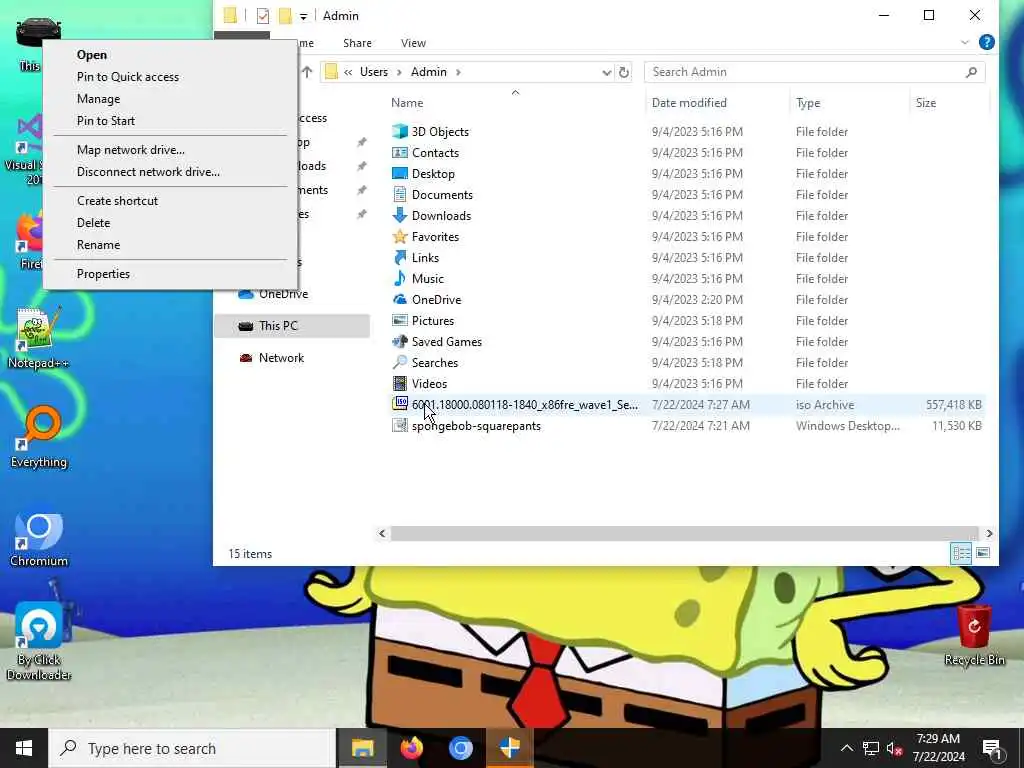1024x768 pixels.
Task: Click Properties in the context menu
Action: tap(171, 274)
